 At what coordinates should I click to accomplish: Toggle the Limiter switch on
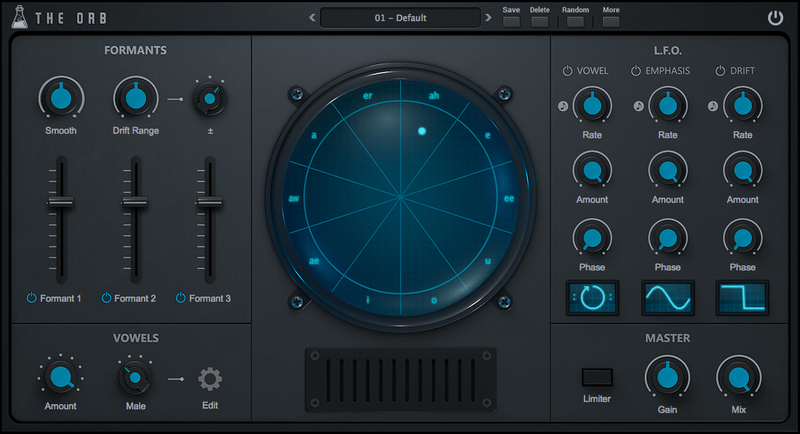point(598,377)
